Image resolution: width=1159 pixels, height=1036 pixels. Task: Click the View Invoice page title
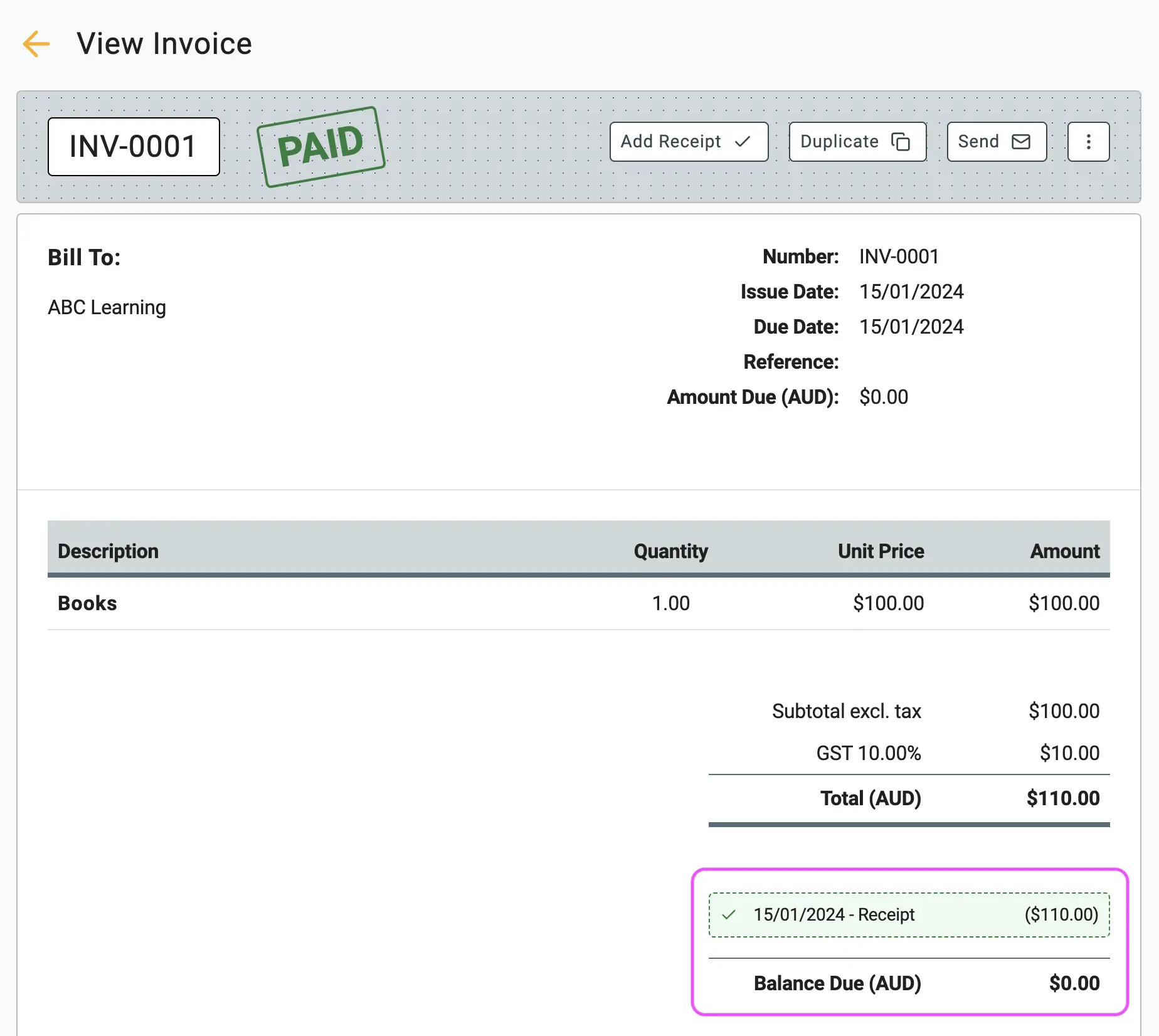164,44
